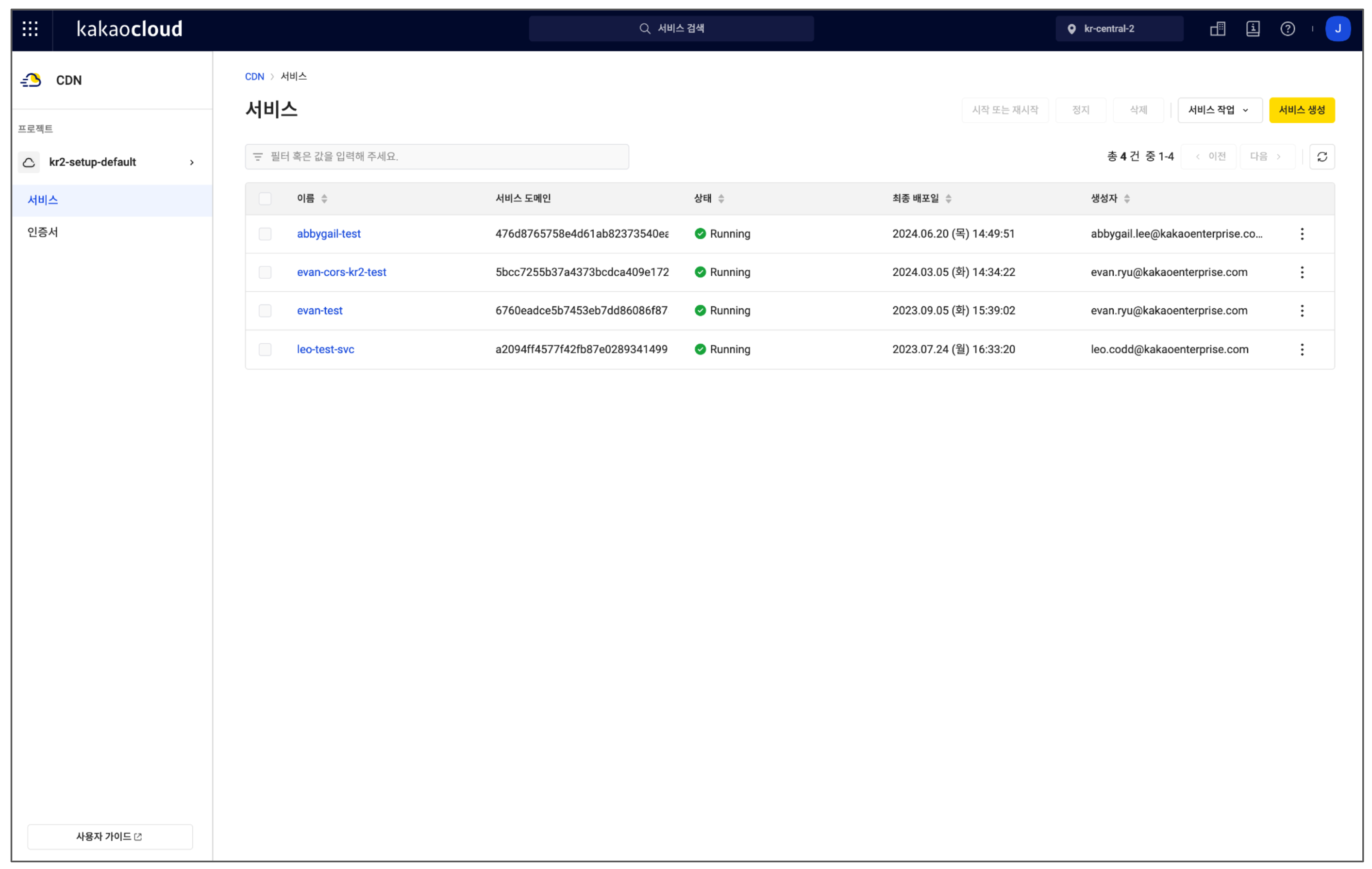Click domain 6760eadce5b7453eb7dd86086f87

coord(581,311)
